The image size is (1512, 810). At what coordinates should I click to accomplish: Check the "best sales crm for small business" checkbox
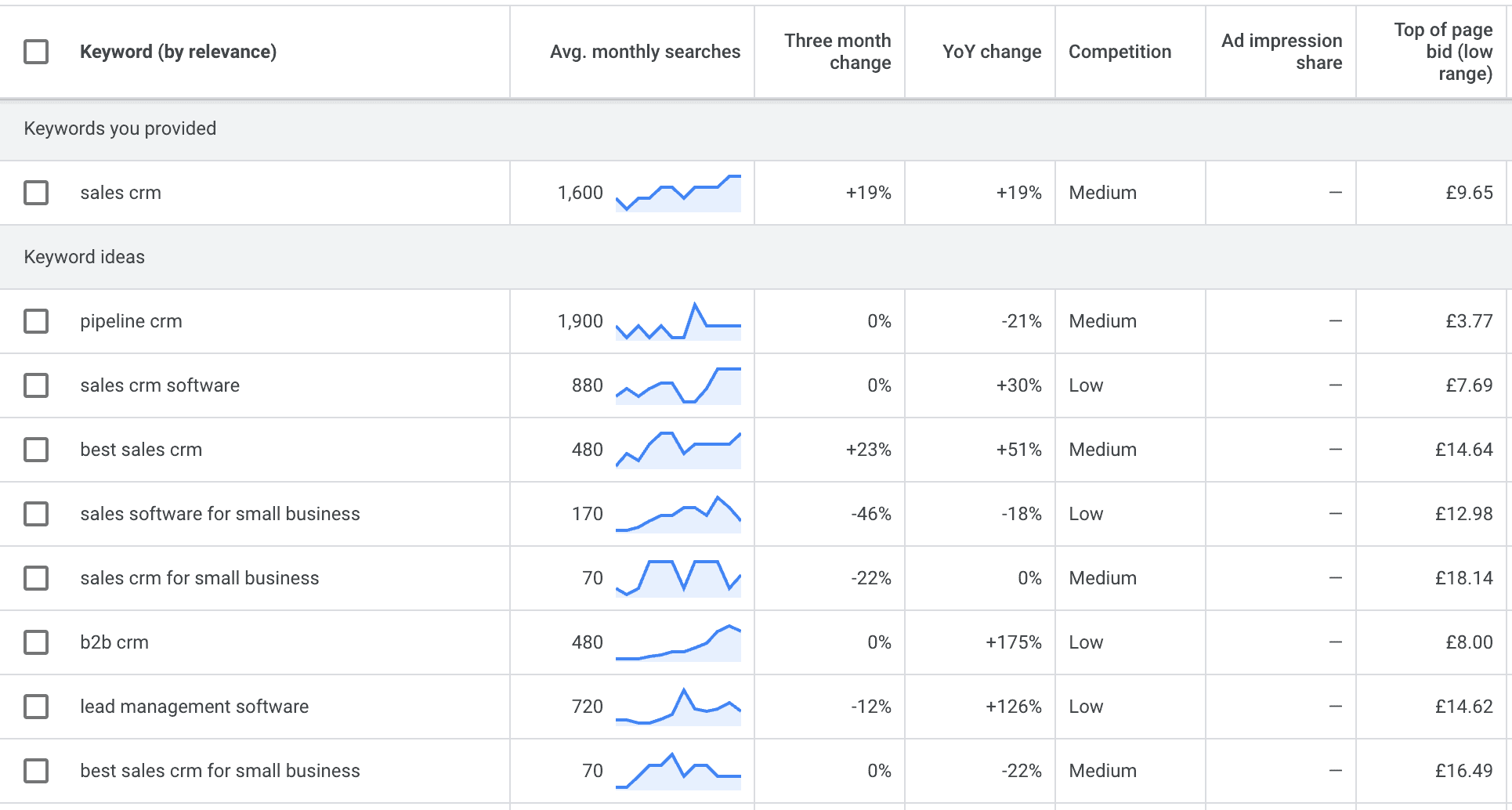coord(36,771)
